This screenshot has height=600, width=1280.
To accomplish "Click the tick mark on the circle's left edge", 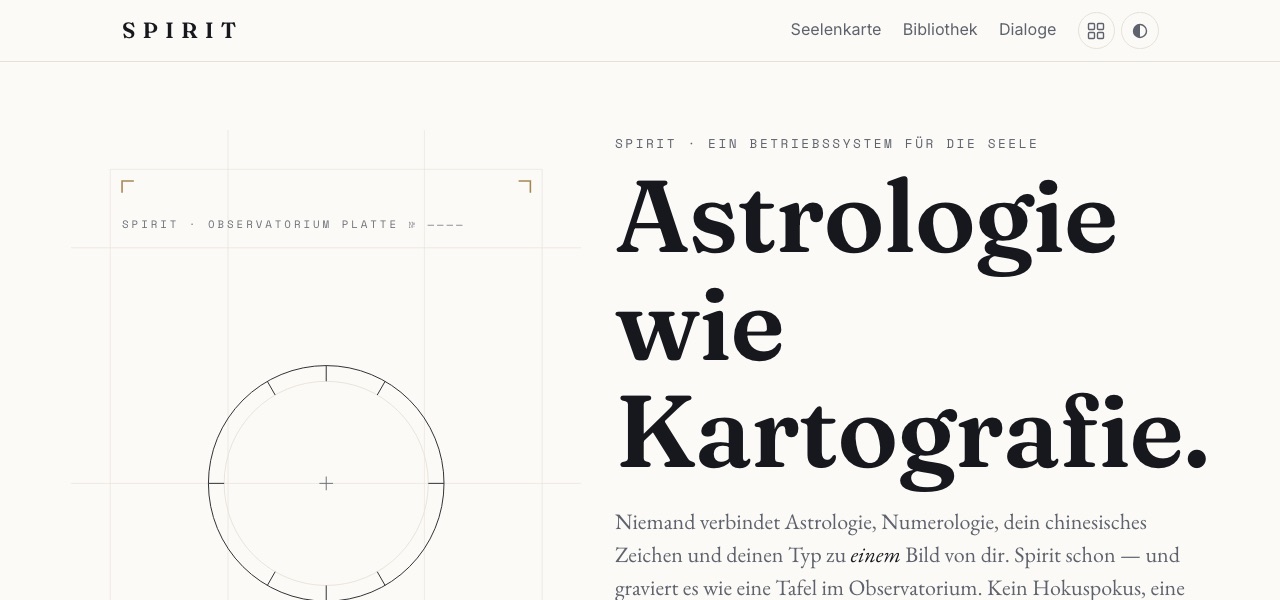I will click(x=216, y=483).
